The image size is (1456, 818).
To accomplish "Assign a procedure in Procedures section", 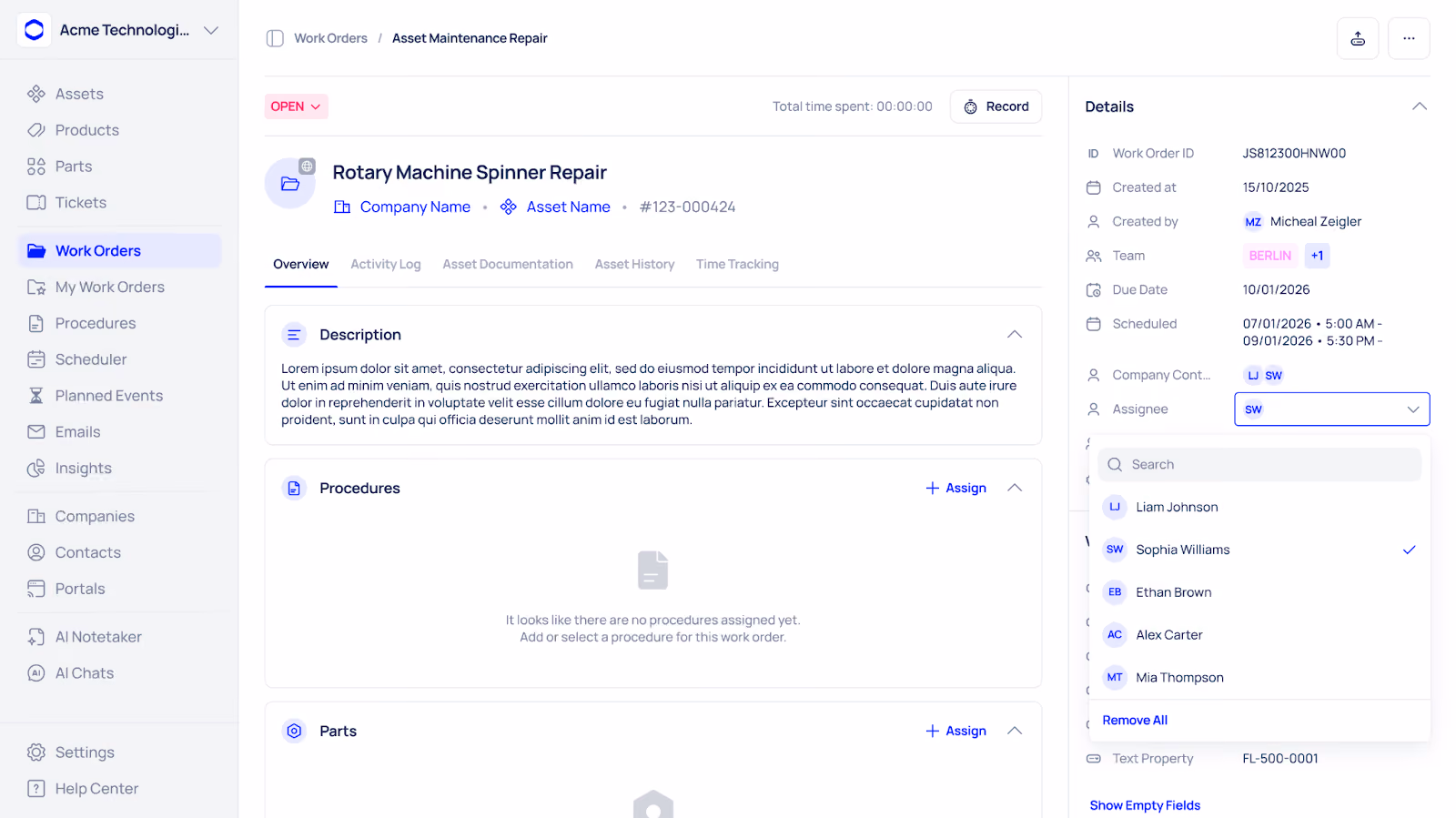I will point(956,488).
